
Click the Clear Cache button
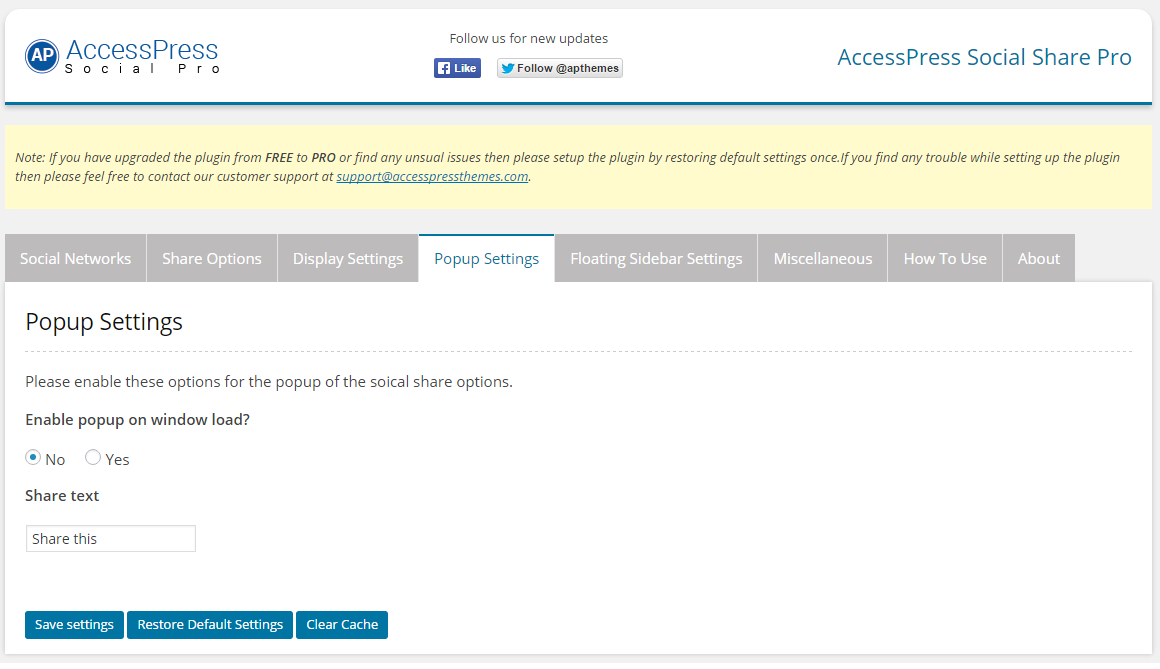pyautogui.click(x=342, y=625)
